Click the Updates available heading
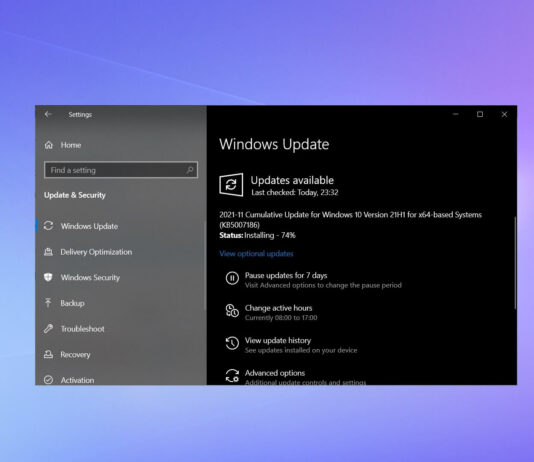Image resolution: width=534 pixels, height=462 pixels. point(292,180)
